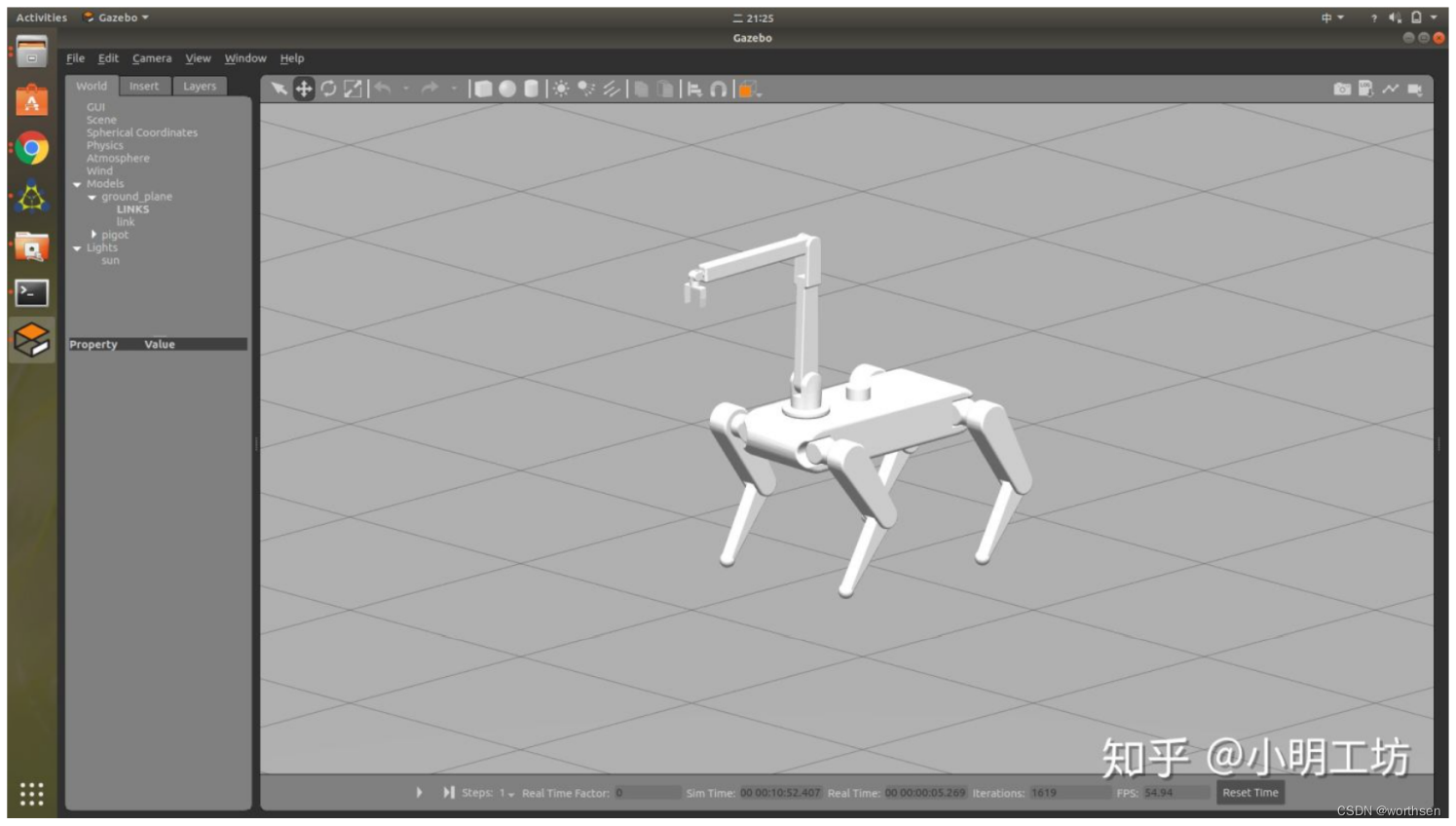This screenshot has height=826, width=1456.
Task: Start video recording with camcorder icon
Action: click(x=1415, y=90)
